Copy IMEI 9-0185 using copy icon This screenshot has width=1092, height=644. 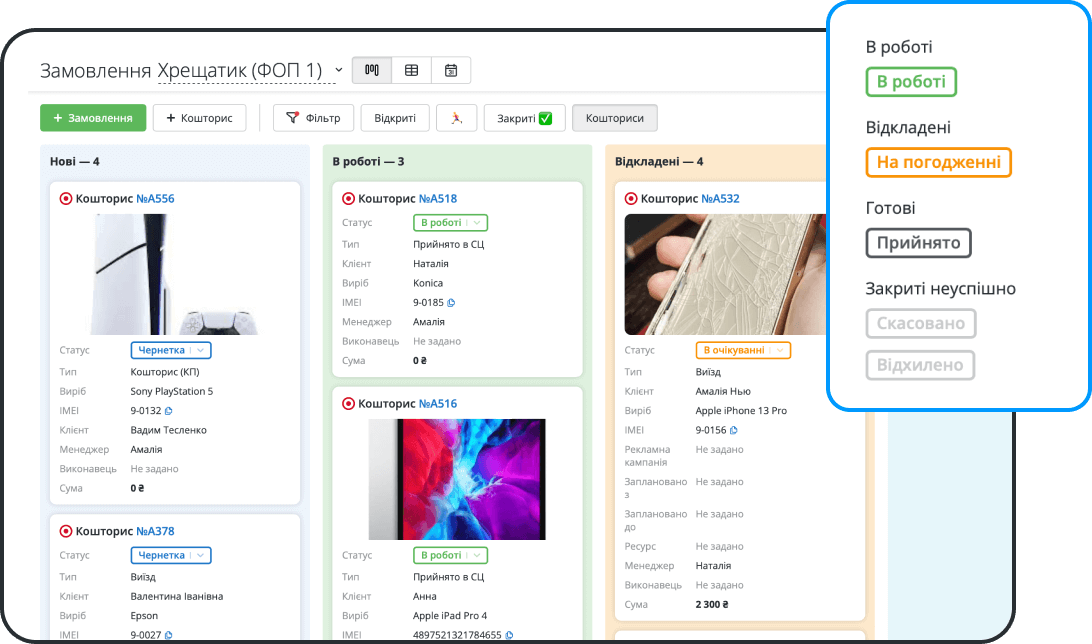[451, 303]
